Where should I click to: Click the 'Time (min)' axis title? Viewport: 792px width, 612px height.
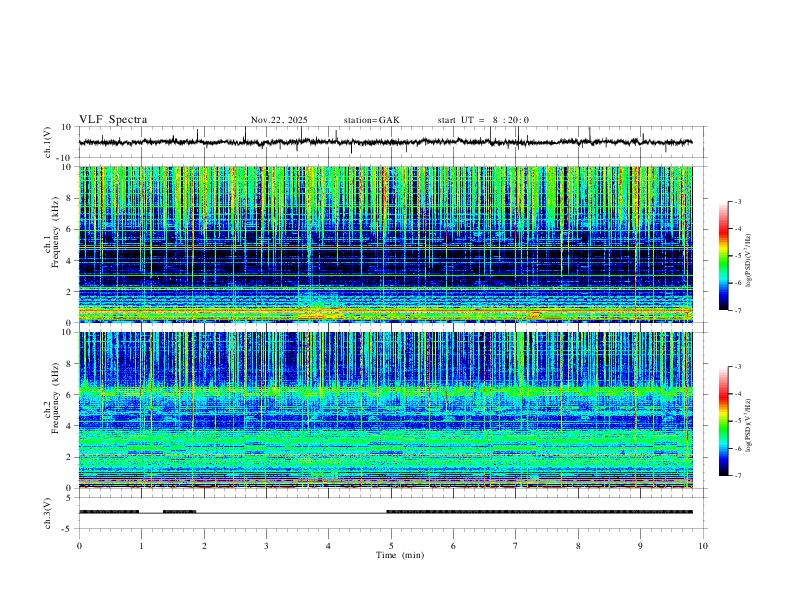coord(400,555)
